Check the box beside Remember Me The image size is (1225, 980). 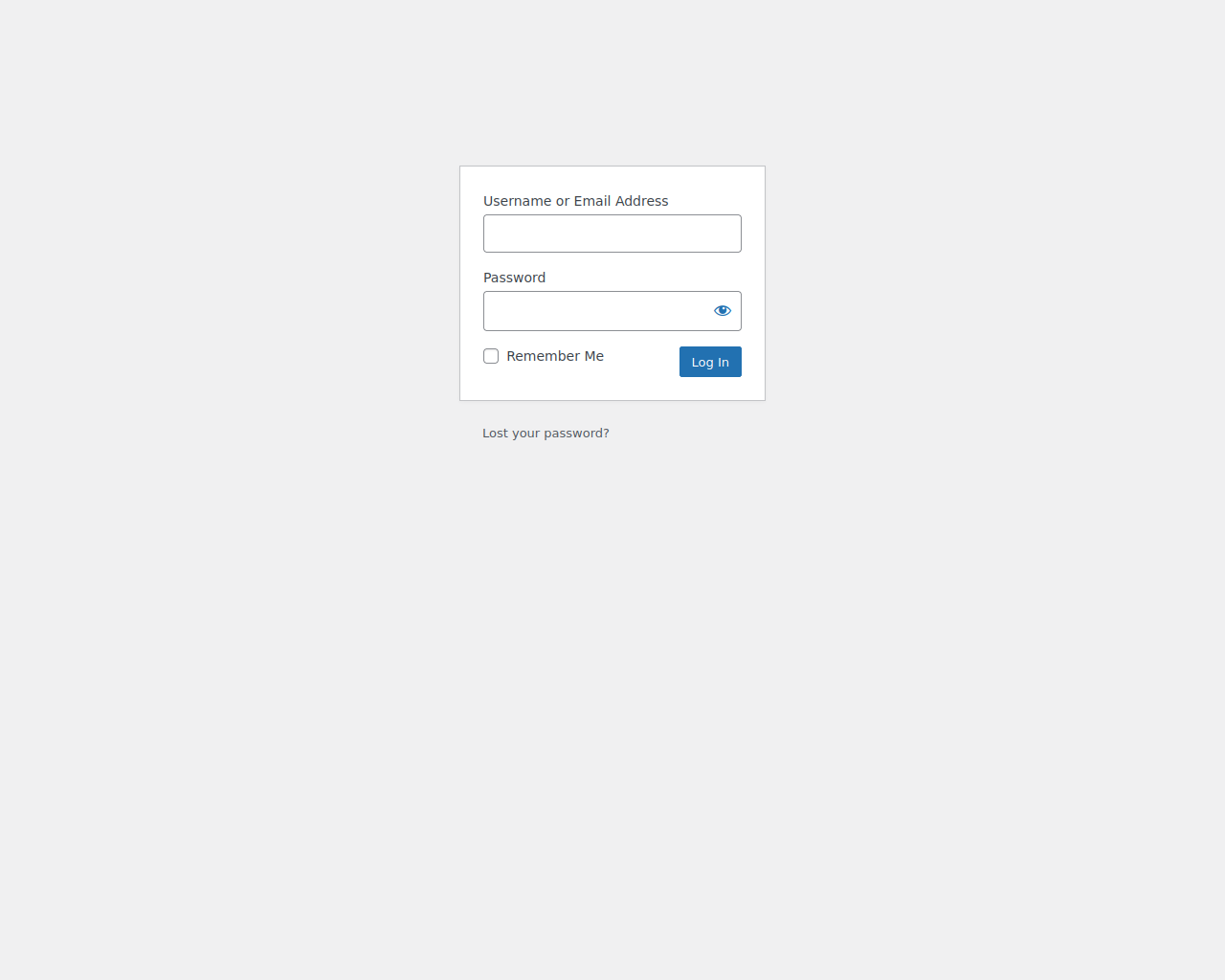pos(491,356)
